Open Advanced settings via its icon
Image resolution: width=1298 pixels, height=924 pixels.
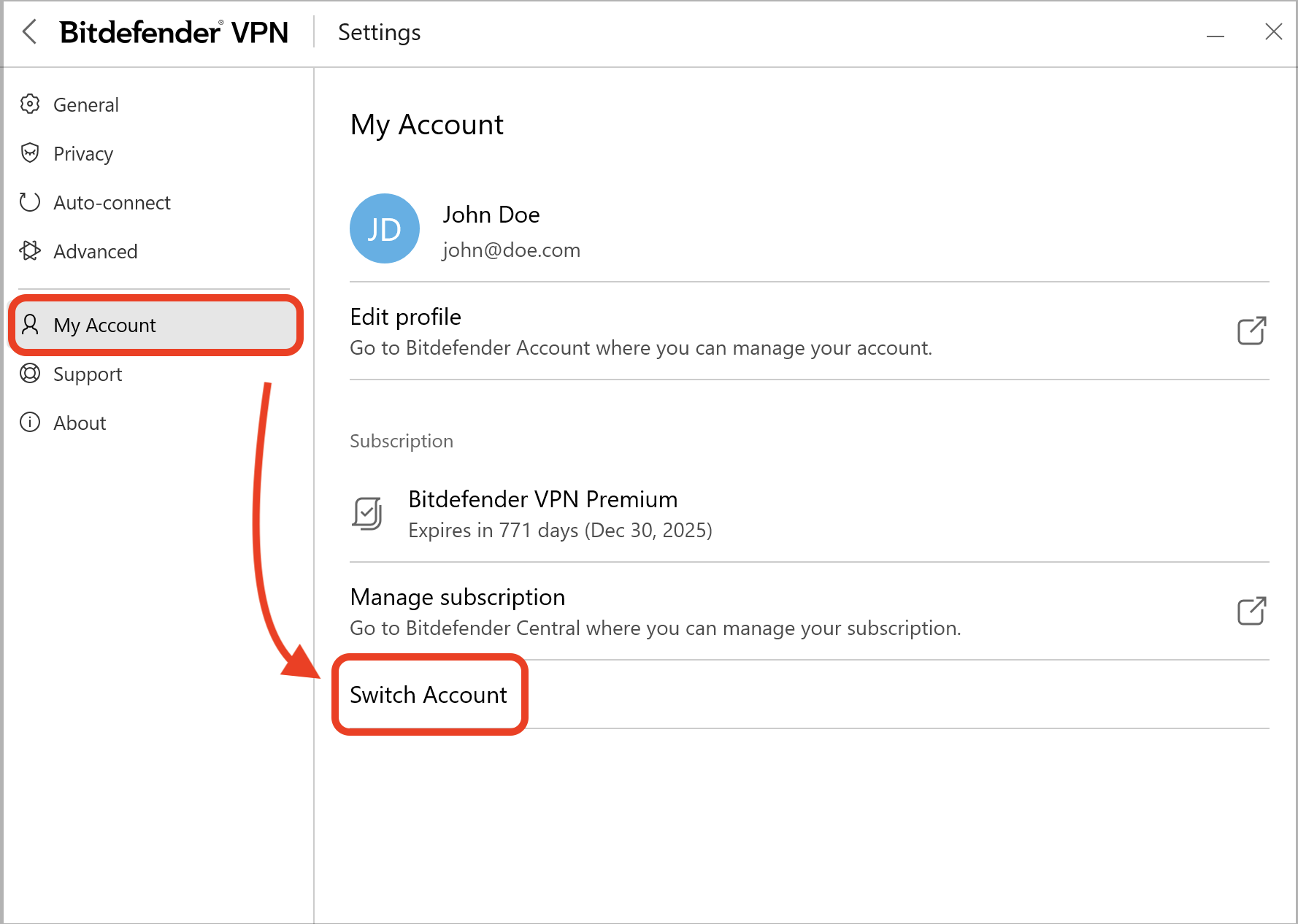[30, 251]
